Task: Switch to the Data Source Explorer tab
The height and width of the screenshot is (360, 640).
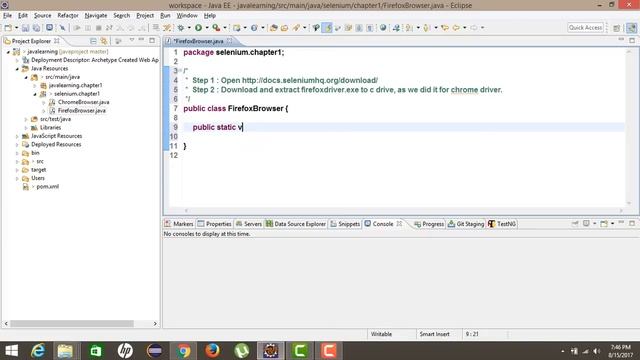Action: coord(296,224)
